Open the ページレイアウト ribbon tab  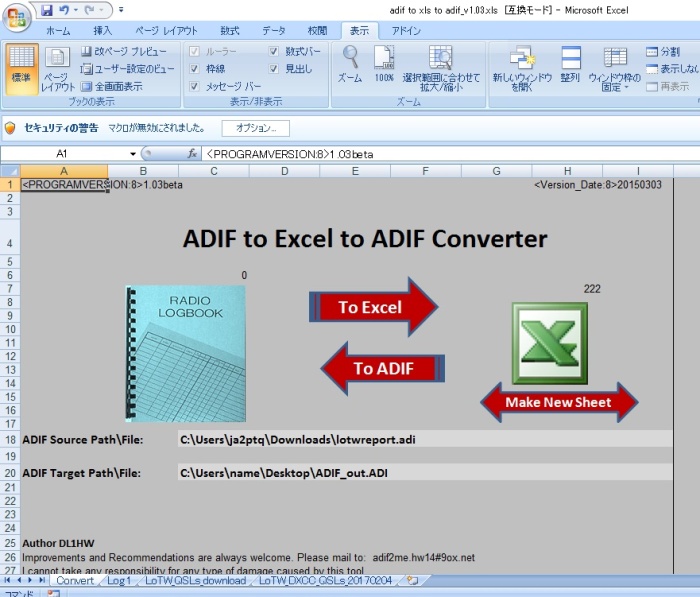pyautogui.click(x=166, y=30)
